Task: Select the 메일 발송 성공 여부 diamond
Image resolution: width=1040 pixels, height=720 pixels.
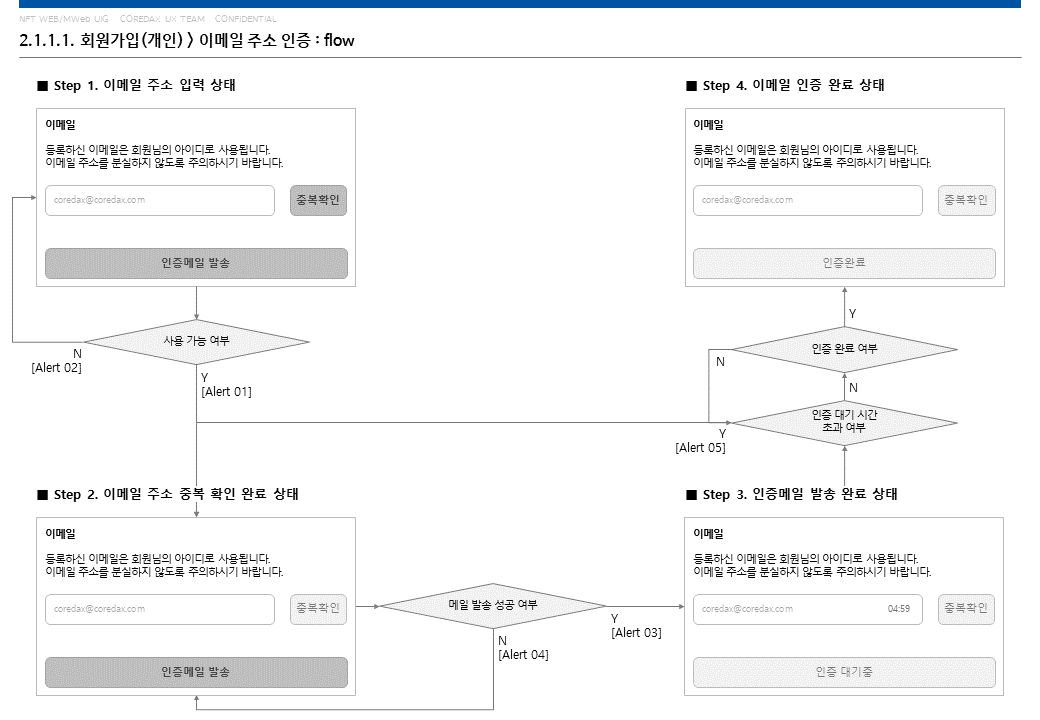Action: [x=493, y=605]
